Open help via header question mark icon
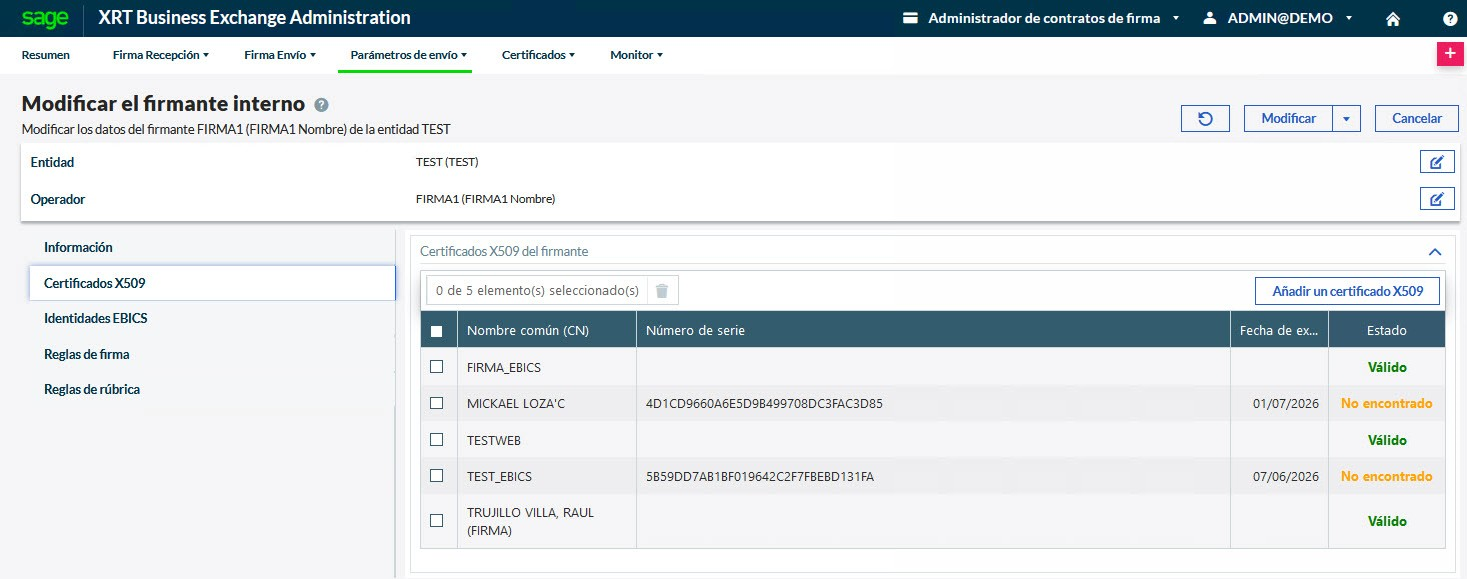This screenshot has width=1467, height=579. [1449, 18]
